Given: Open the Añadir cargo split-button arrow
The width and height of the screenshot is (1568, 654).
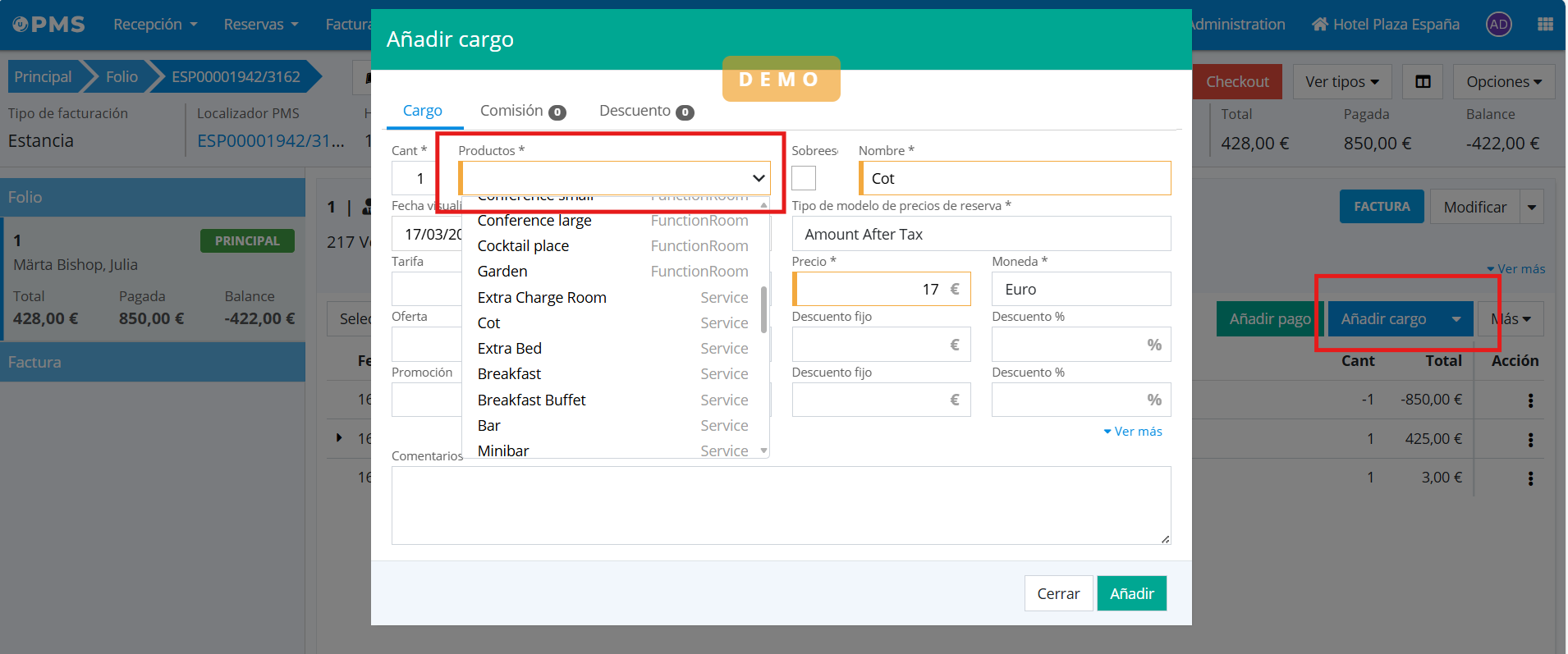Looking at the screenshot, I should 1456,319.
